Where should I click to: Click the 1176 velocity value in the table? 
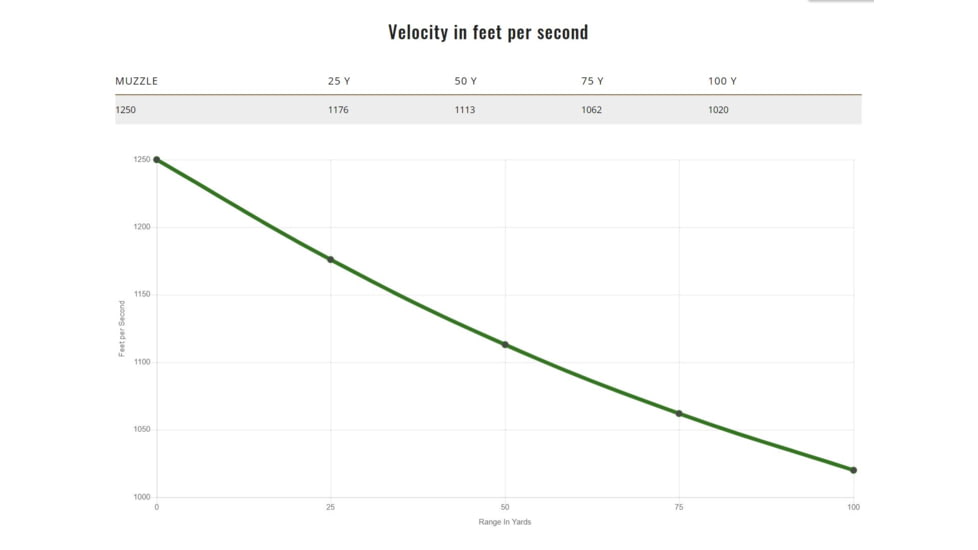[338, 110]
